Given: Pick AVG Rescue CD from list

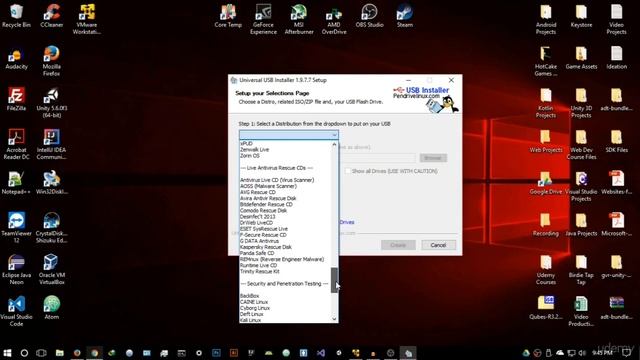Looking at the screenshot, I should point(258,192).
